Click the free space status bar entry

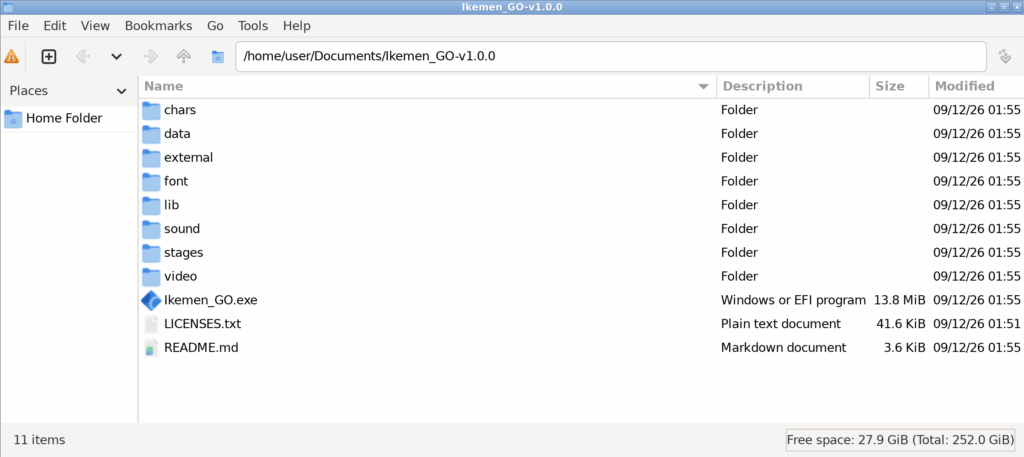point(900,440)
